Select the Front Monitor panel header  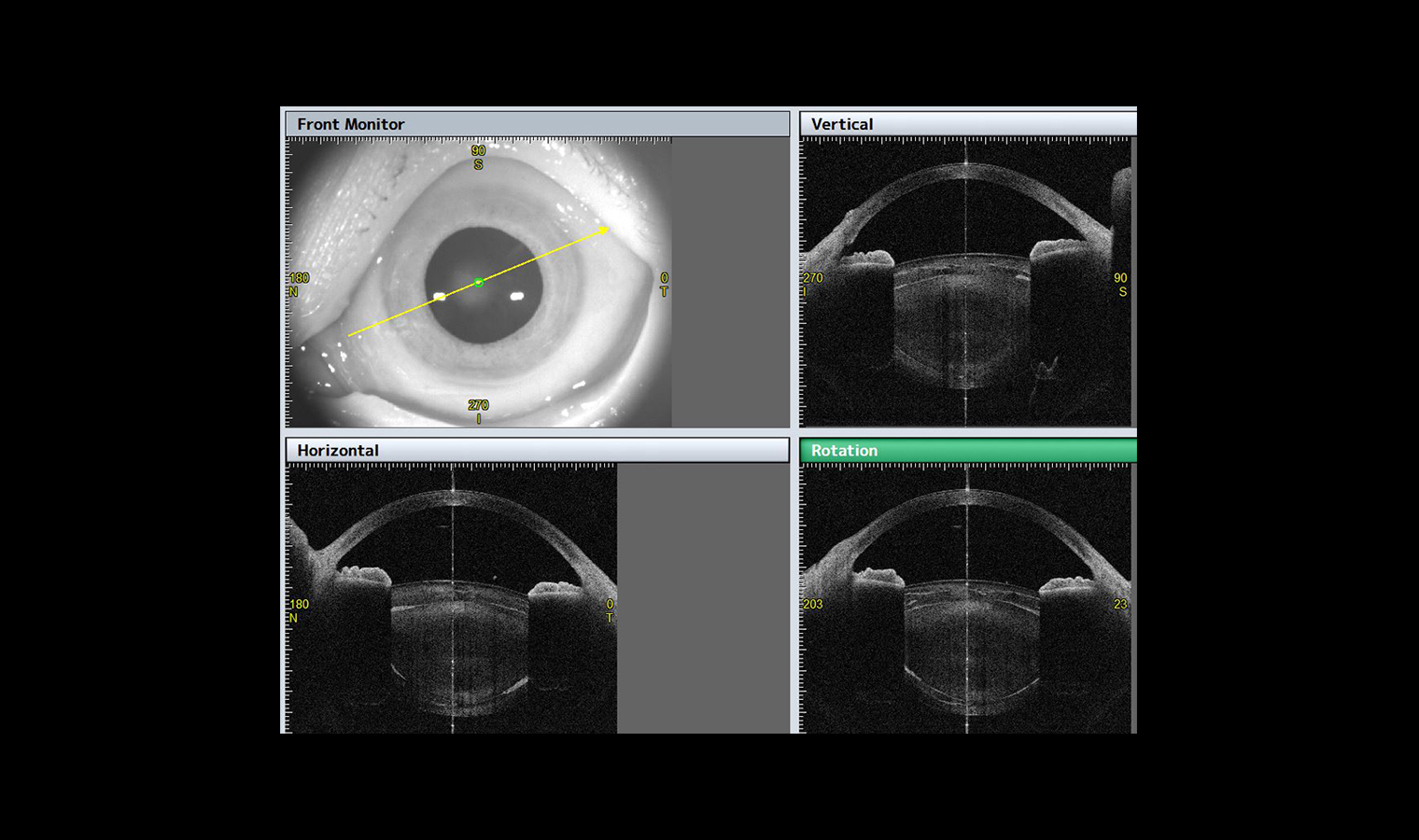click(x=537, y=124)
